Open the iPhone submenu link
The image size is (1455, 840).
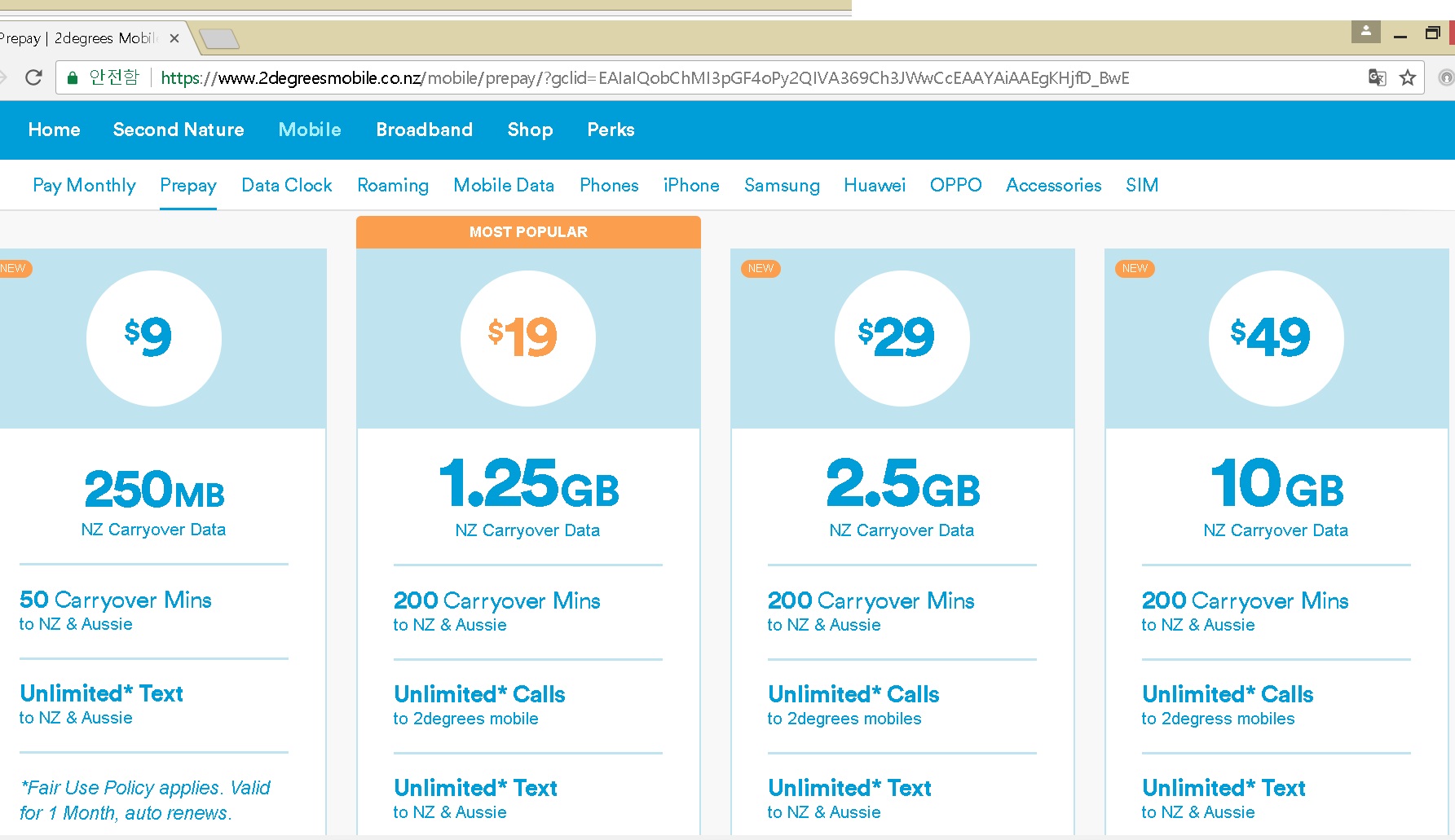[691, 186]
